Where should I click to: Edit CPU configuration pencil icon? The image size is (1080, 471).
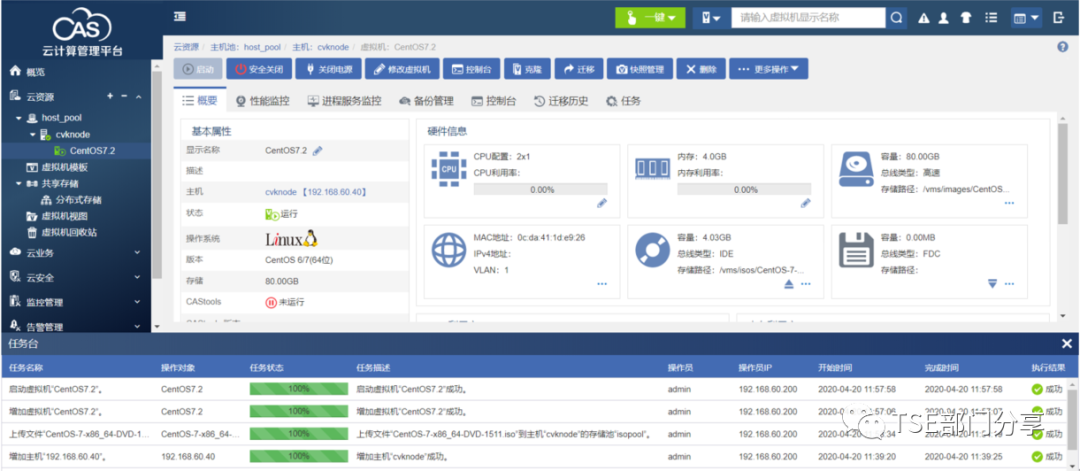coord(602,203)
